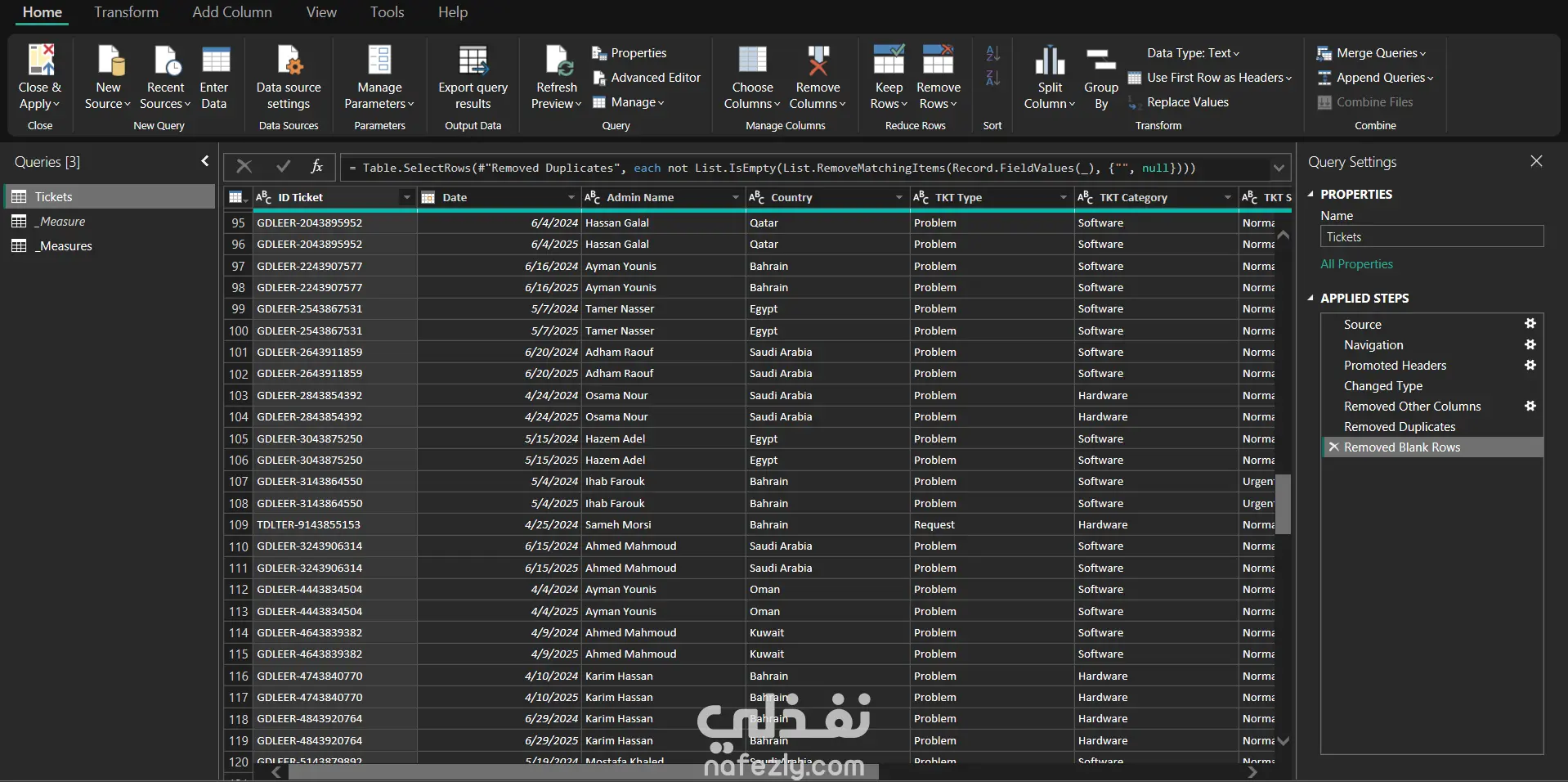Screen dimensions: 1568x782
Task: Open Recent Sources icon
Action: (167, 60)
